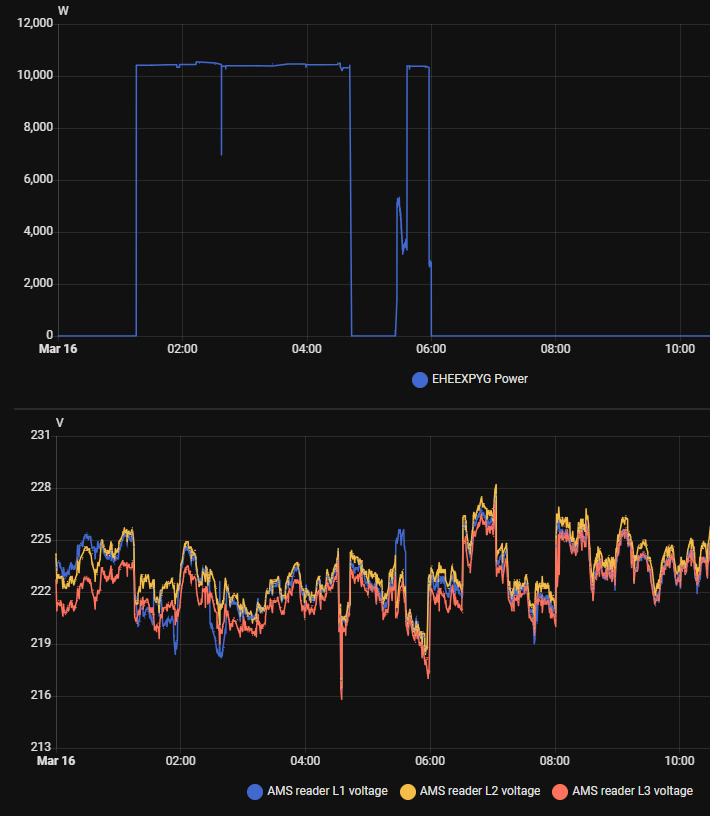Click the 10:00 label on the voltage chart
Image resolution: width=710 pixels, height=816 pixels.
(679, 761)
